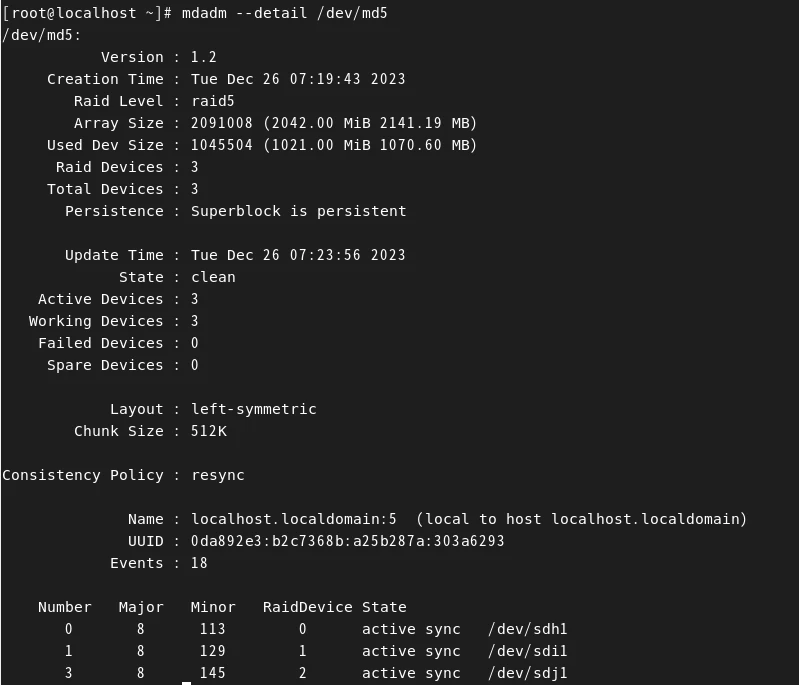Click the 'Raid Devices' label

[110, 167]
